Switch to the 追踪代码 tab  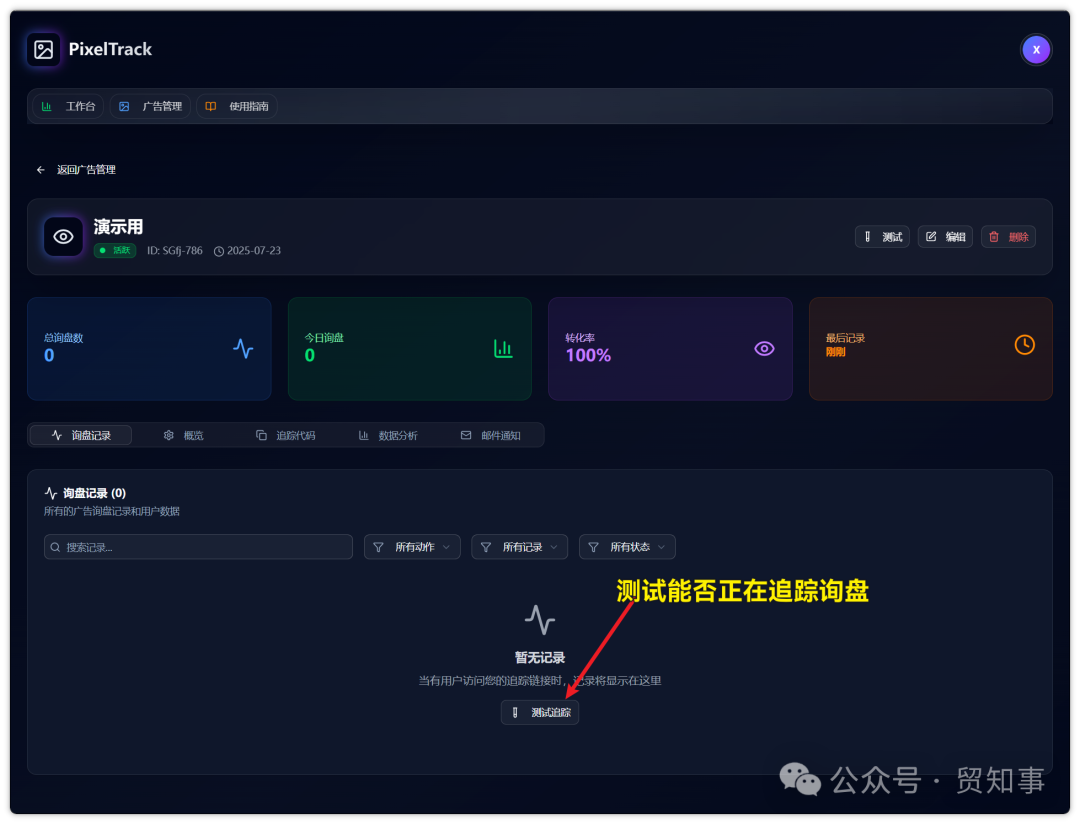tap(285, 435)
